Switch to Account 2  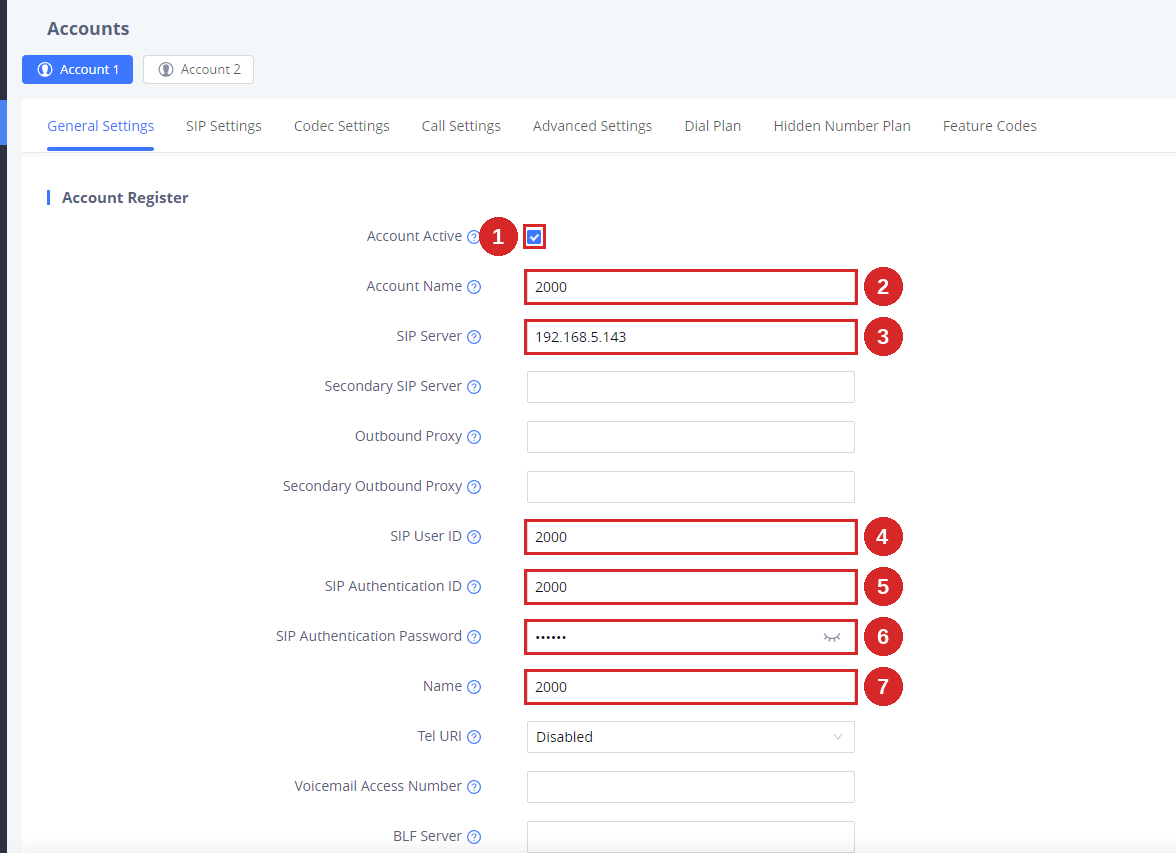point(198,69)
